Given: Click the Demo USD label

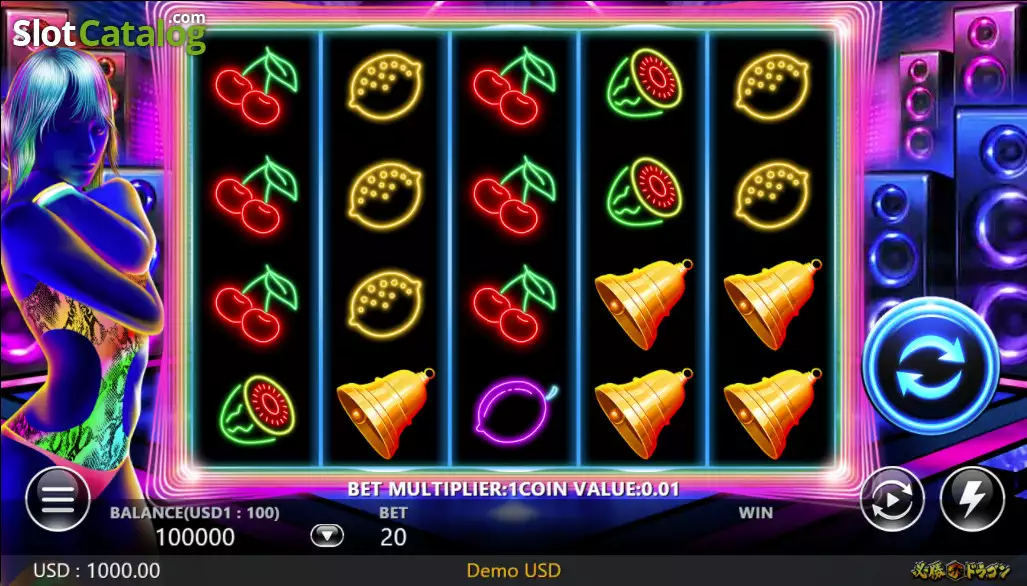Looking at the screenshot, I should click(x=514, y=571).
